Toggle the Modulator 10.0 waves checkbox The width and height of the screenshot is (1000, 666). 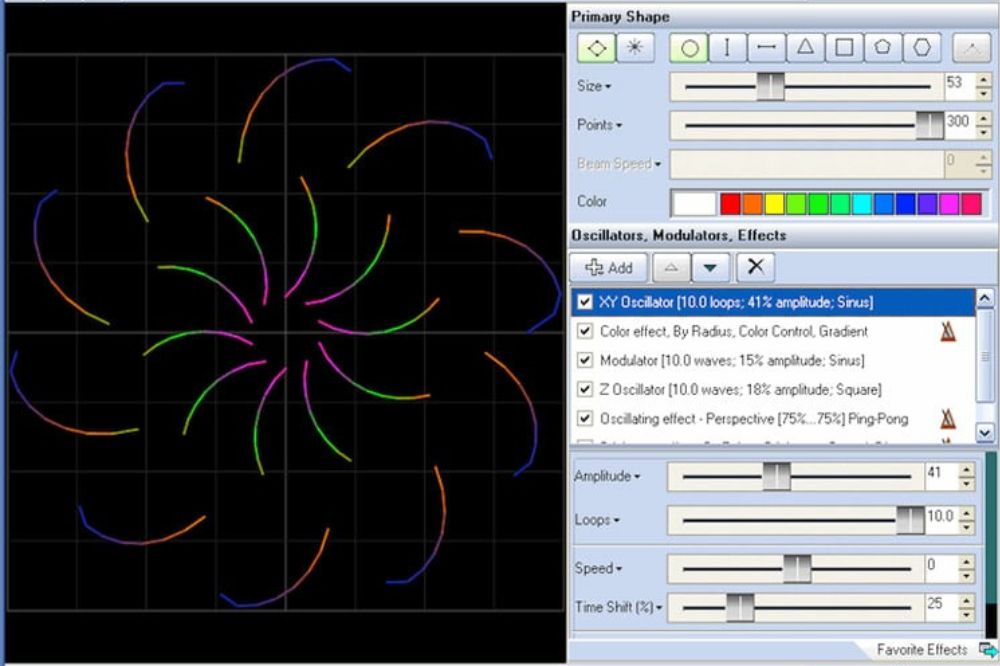584,360
